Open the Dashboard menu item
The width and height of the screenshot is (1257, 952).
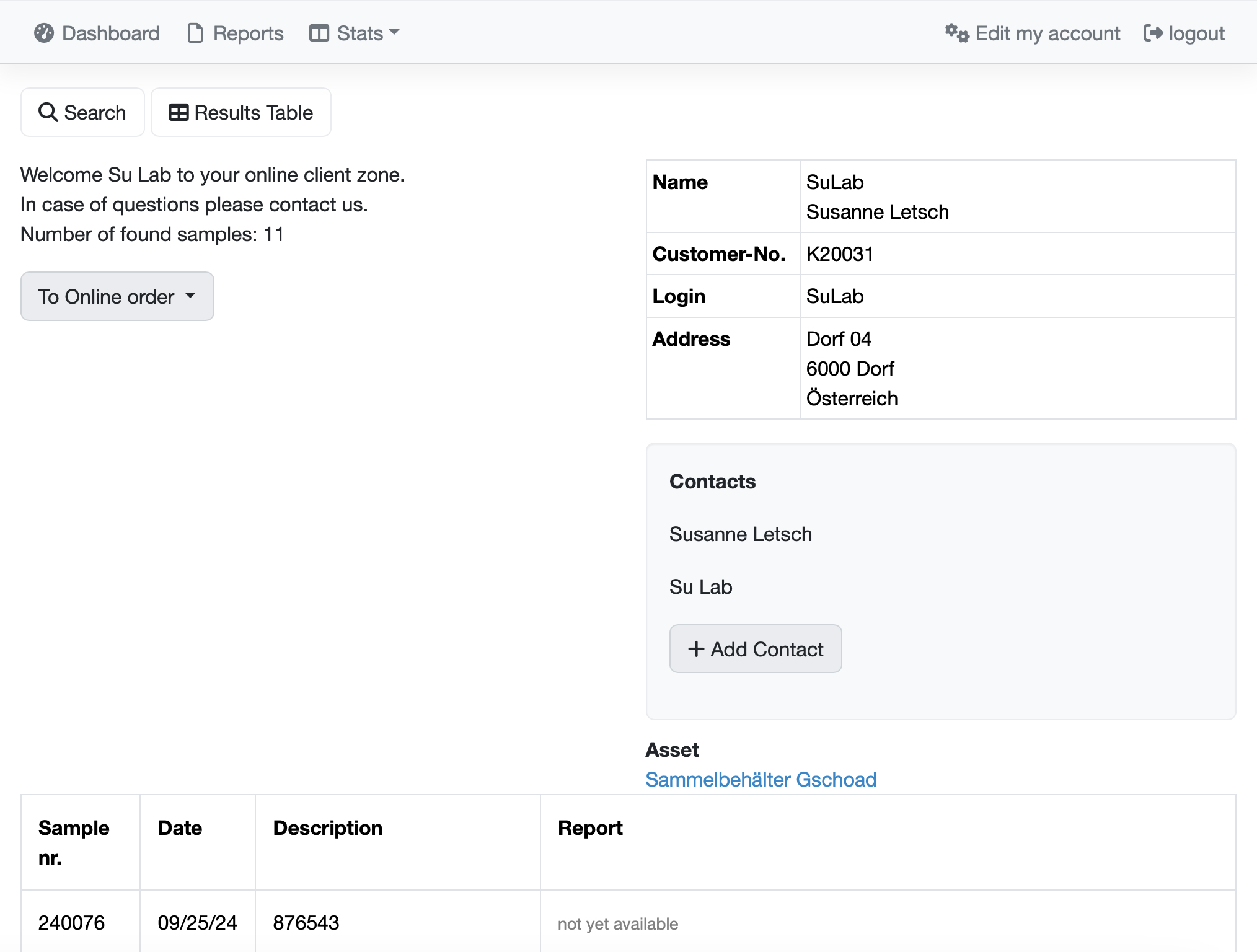click(x=110, y=33)
